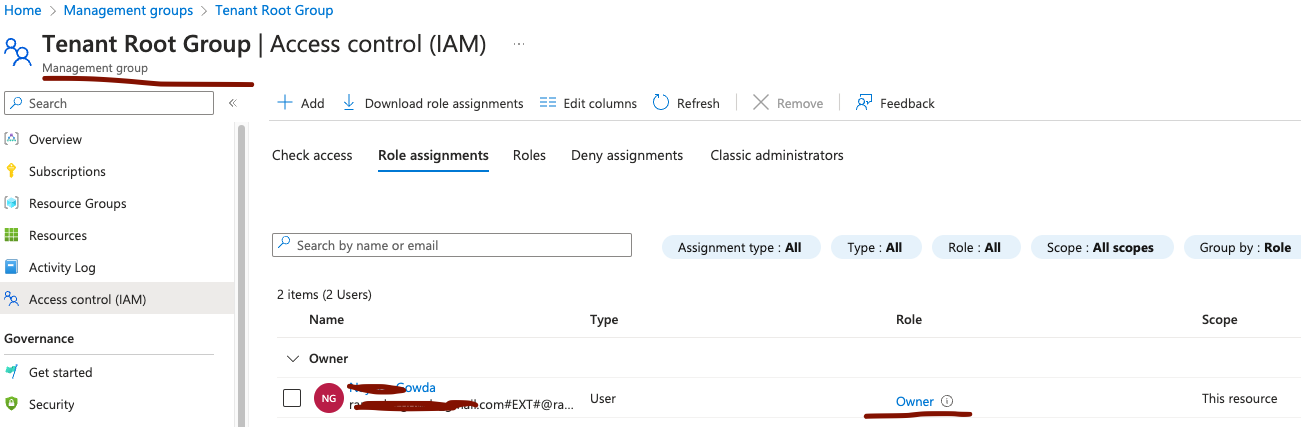Click the Get started icon

coord(12,372)
